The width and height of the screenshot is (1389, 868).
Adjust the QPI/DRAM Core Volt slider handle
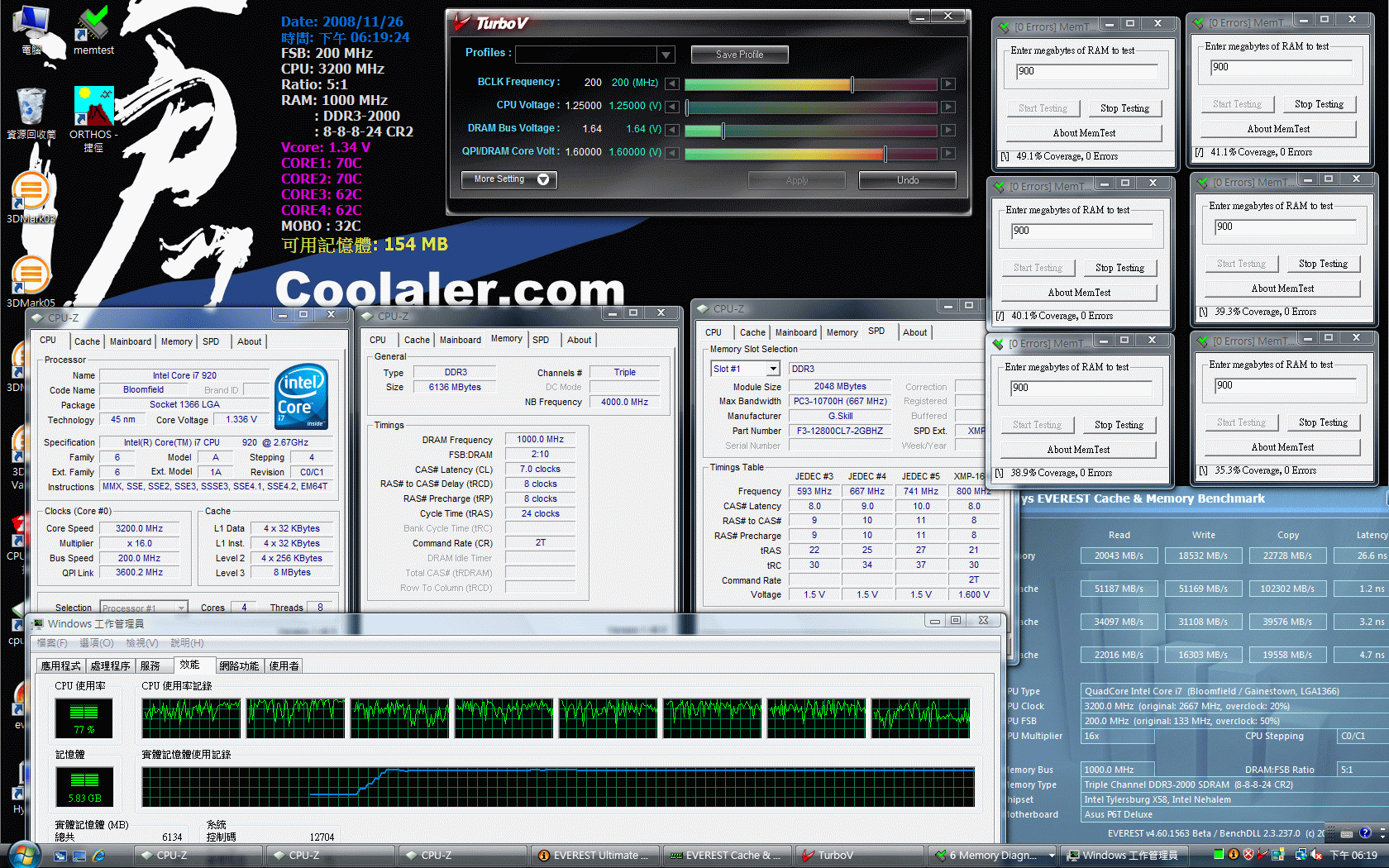tap(885, 153)
